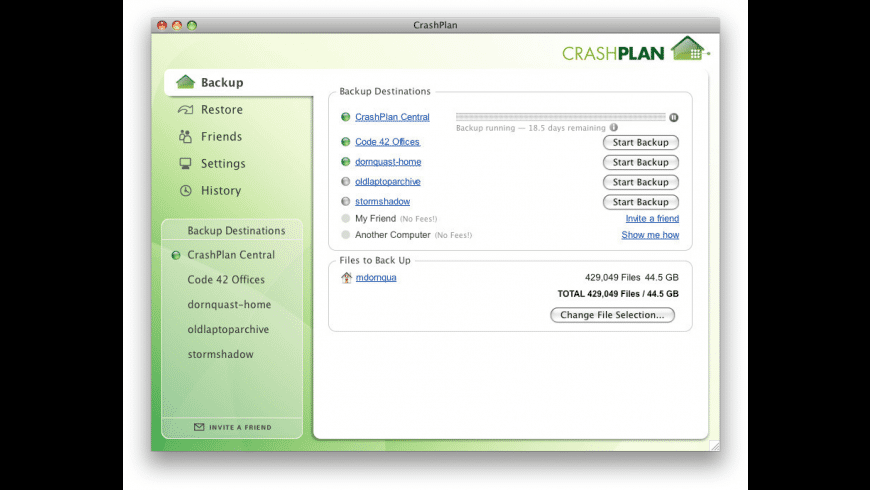
Task: Click INVITE A FRIEND at sidebar bottom
Action: coord(240,428)
